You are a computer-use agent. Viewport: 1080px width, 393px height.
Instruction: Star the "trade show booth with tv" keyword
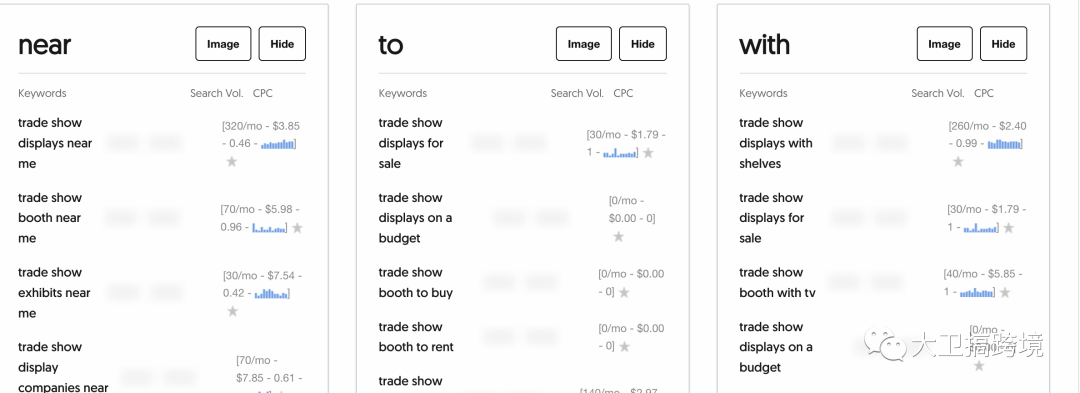click(x=1005, y=292)
